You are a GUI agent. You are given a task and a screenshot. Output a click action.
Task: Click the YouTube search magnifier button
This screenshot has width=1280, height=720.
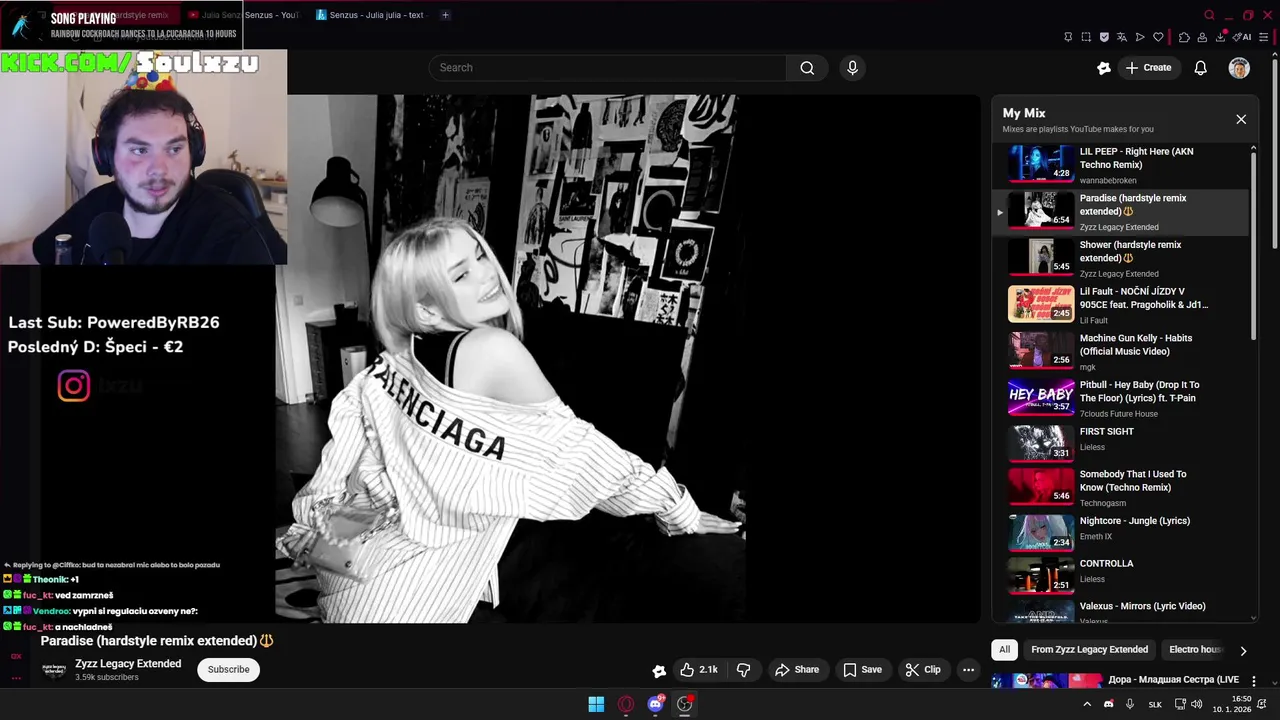(x=807, y=68)
